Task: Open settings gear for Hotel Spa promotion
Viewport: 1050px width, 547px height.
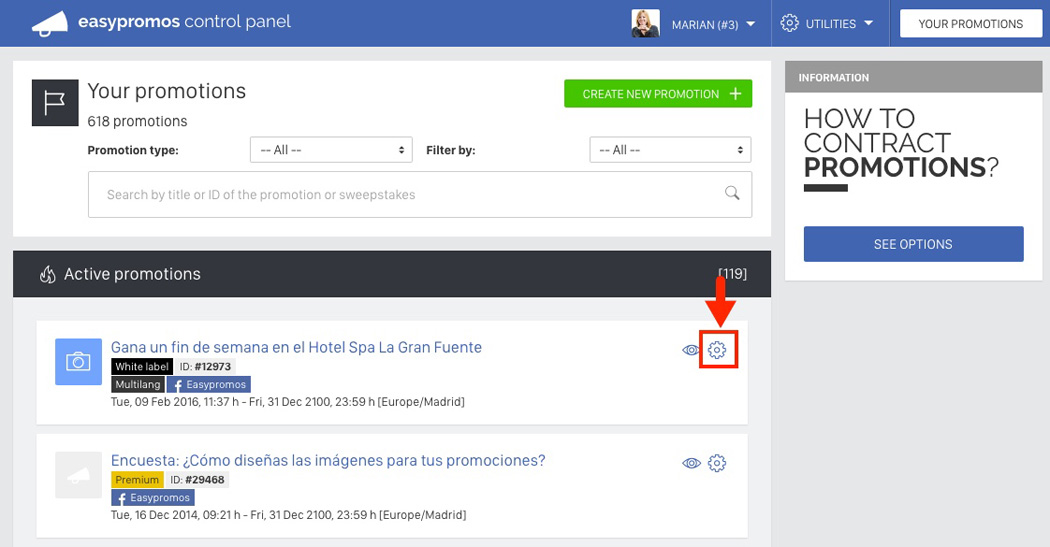Action: click(717, 350)
